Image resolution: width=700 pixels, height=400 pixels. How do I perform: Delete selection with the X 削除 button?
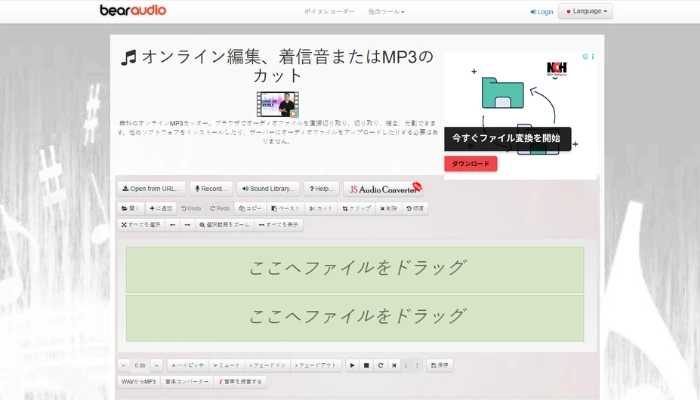point(389,208)
